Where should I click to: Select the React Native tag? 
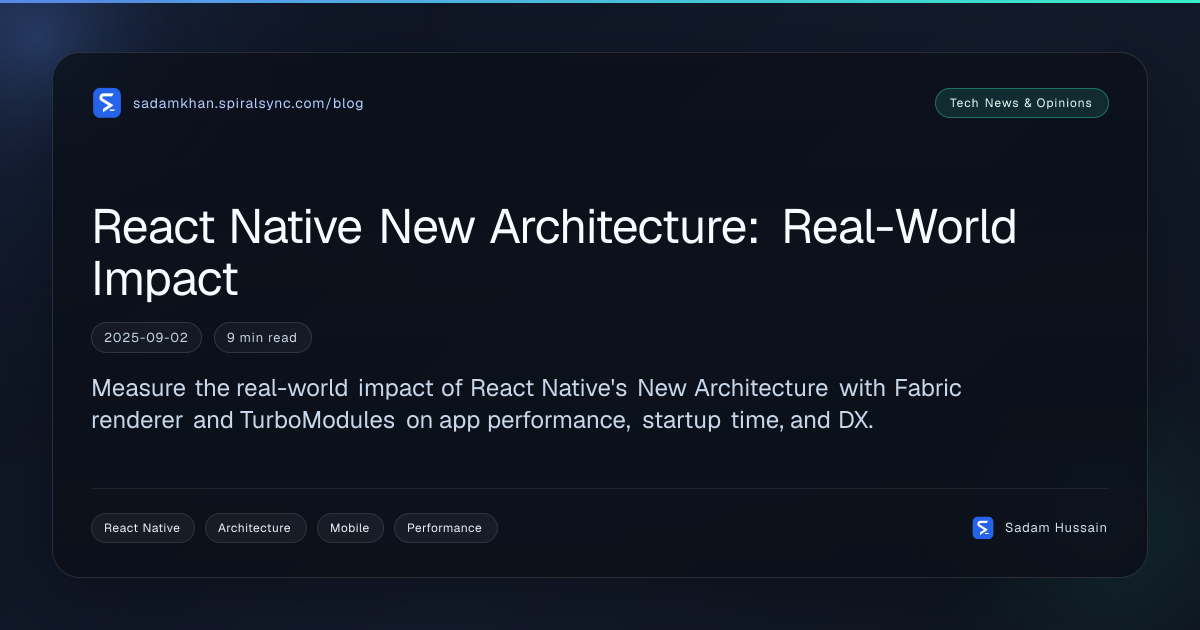[142, 528]
